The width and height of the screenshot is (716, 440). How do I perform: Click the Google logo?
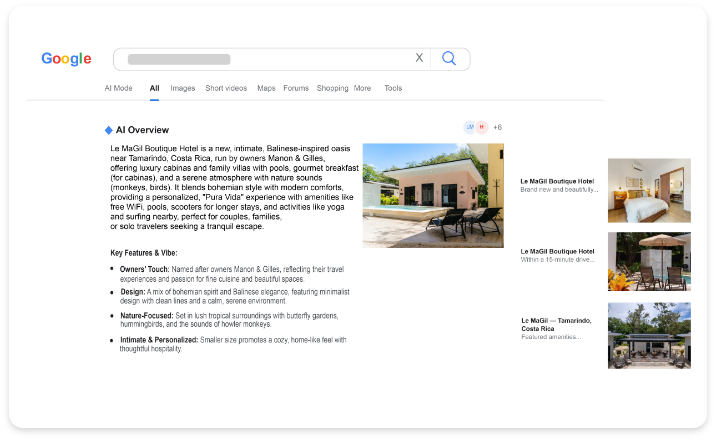tap(66, 59)
